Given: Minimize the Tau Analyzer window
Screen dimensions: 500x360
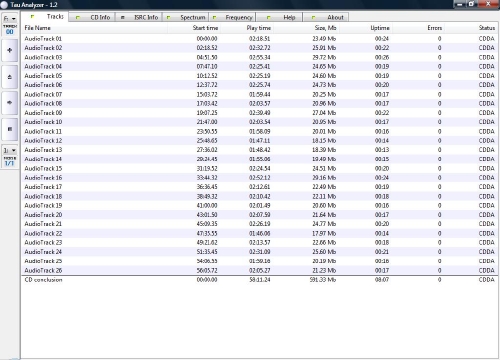Looking at the screenshot, I should click(460, 4).
